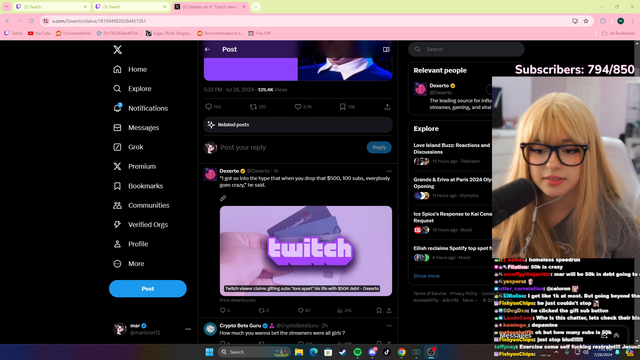
Task: Bookmark the Dexerto reply
Action: click(x=379, y=311)
